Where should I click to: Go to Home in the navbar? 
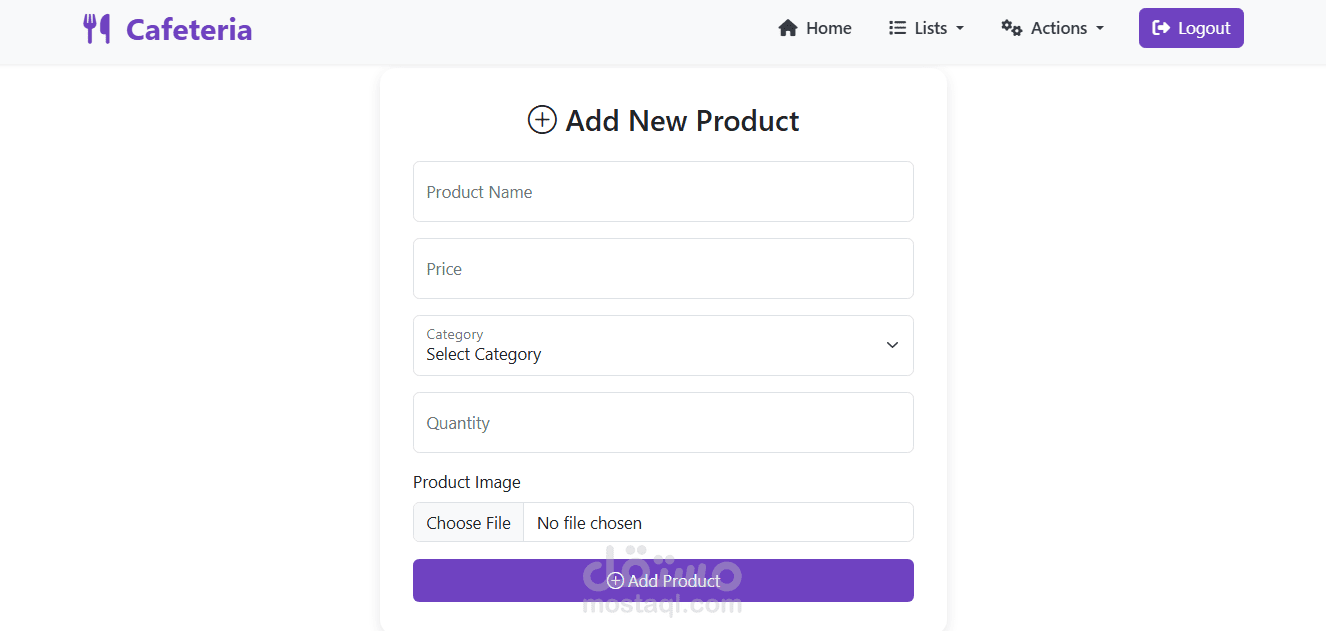829,28
